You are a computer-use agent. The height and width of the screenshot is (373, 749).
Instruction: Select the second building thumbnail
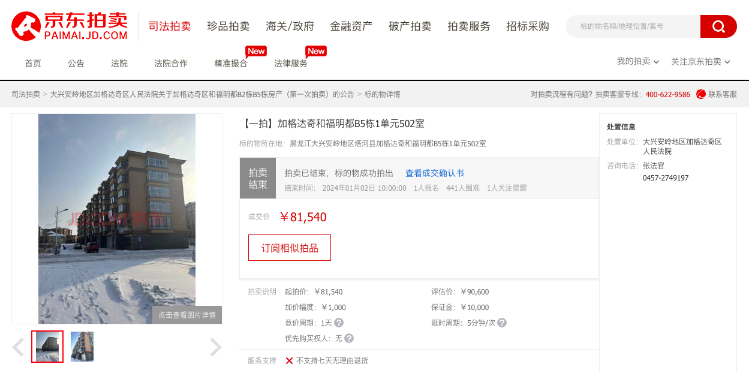[82, 347]
